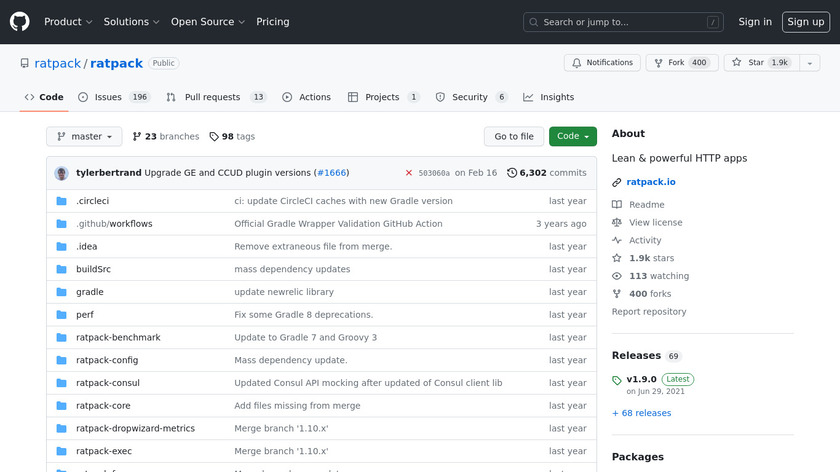840x472 pixels.
Task: Open the .circleci folder
Action: (92, 201)
